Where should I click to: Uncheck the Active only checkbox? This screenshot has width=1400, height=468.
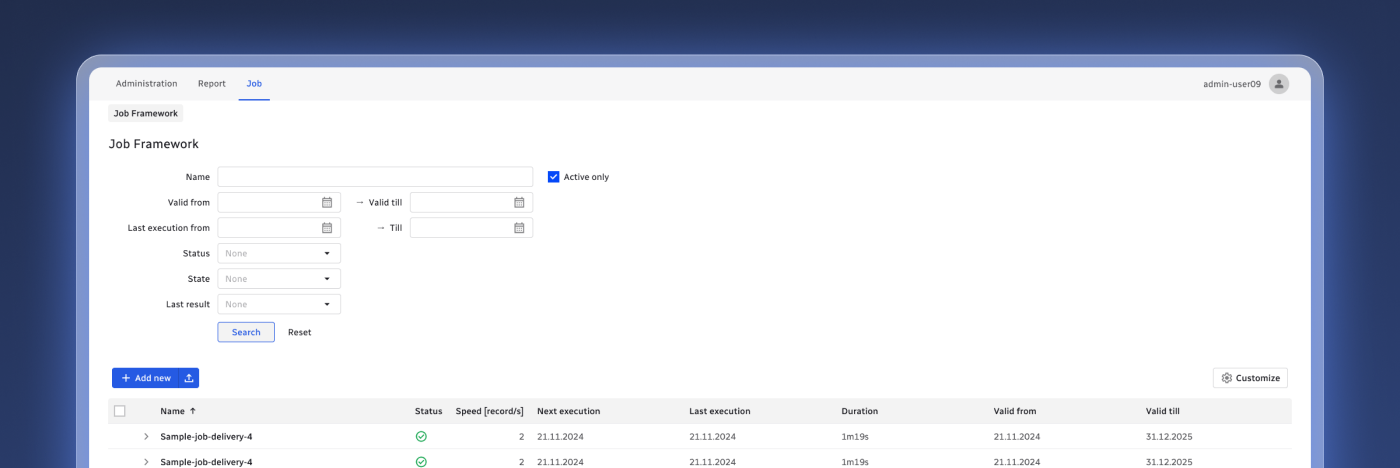[x=553, y=177]
